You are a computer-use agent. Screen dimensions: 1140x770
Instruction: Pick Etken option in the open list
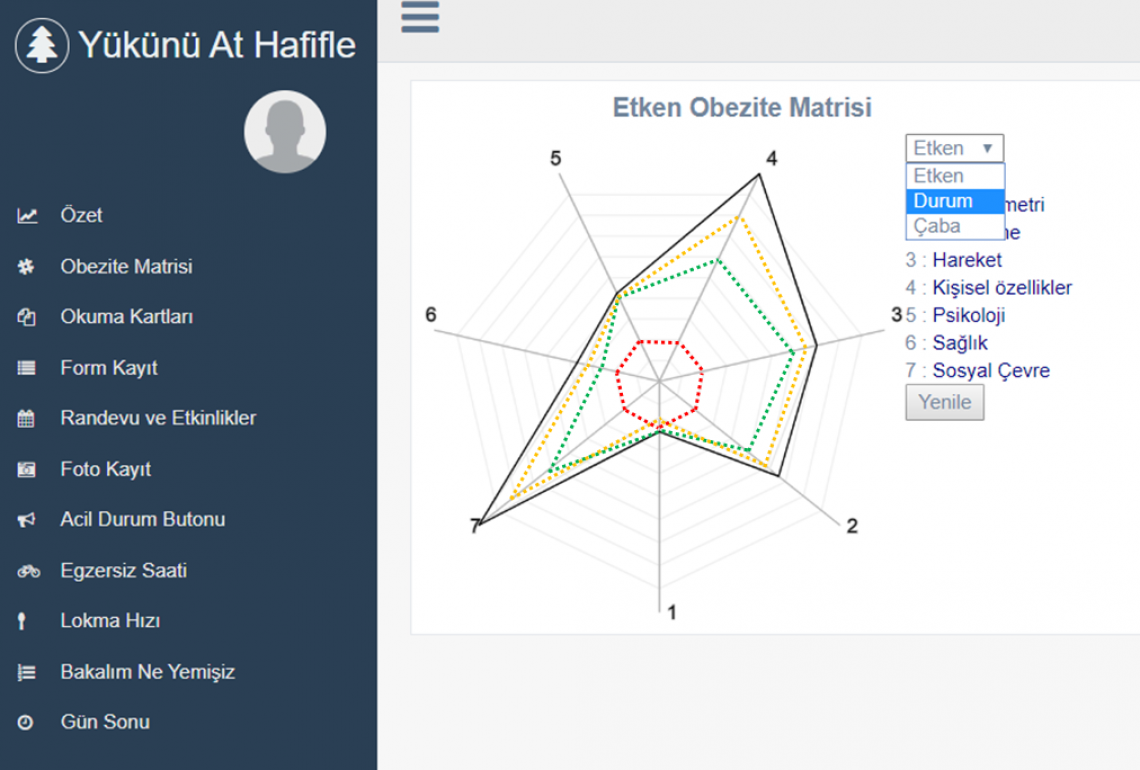point(939,176)
